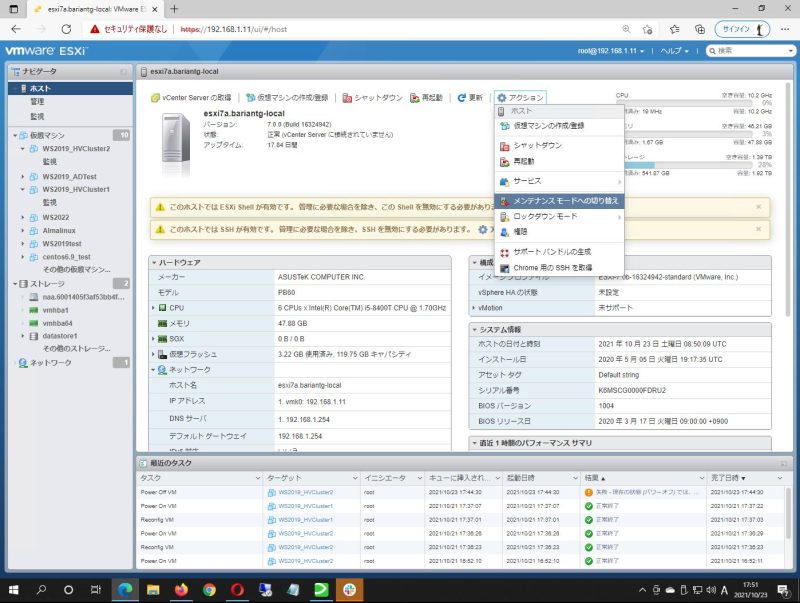Screen dimensions: 800x603
Task: Open 監視 directly under the host node
Action: (37, 116)
